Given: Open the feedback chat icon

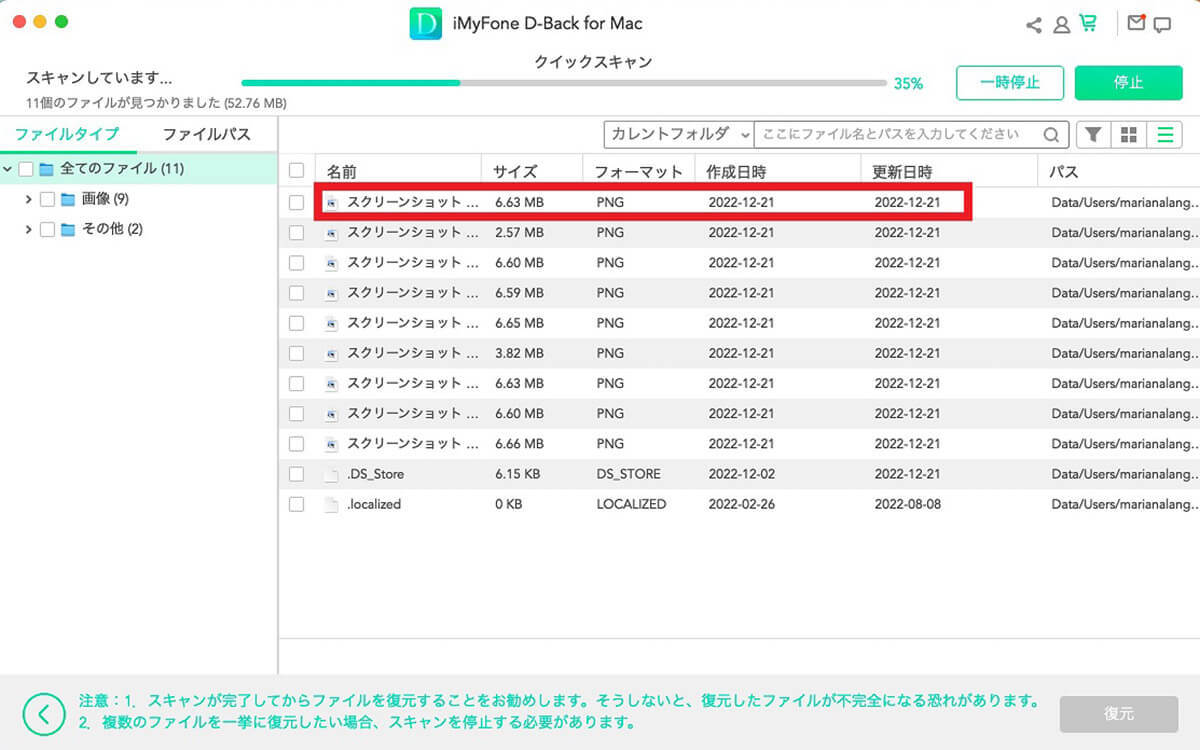Looking at the screenshot, I should (1162, 25).
